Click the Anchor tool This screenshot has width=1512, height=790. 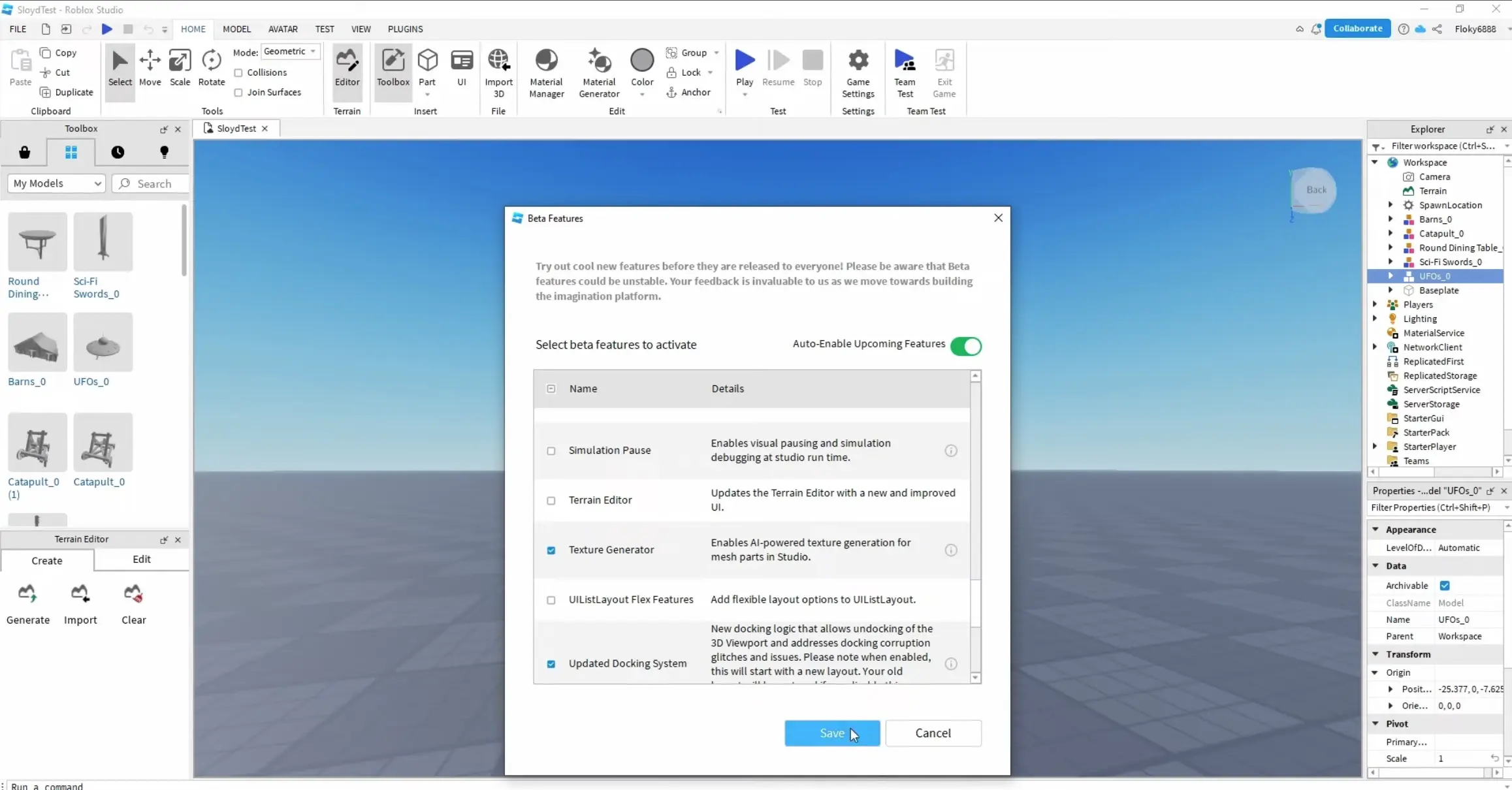(x=690, y=92)
